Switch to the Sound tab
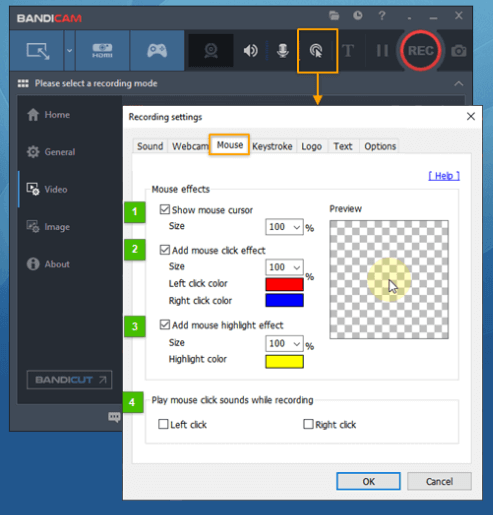This screenshot has height=515, width=493. 150,146
